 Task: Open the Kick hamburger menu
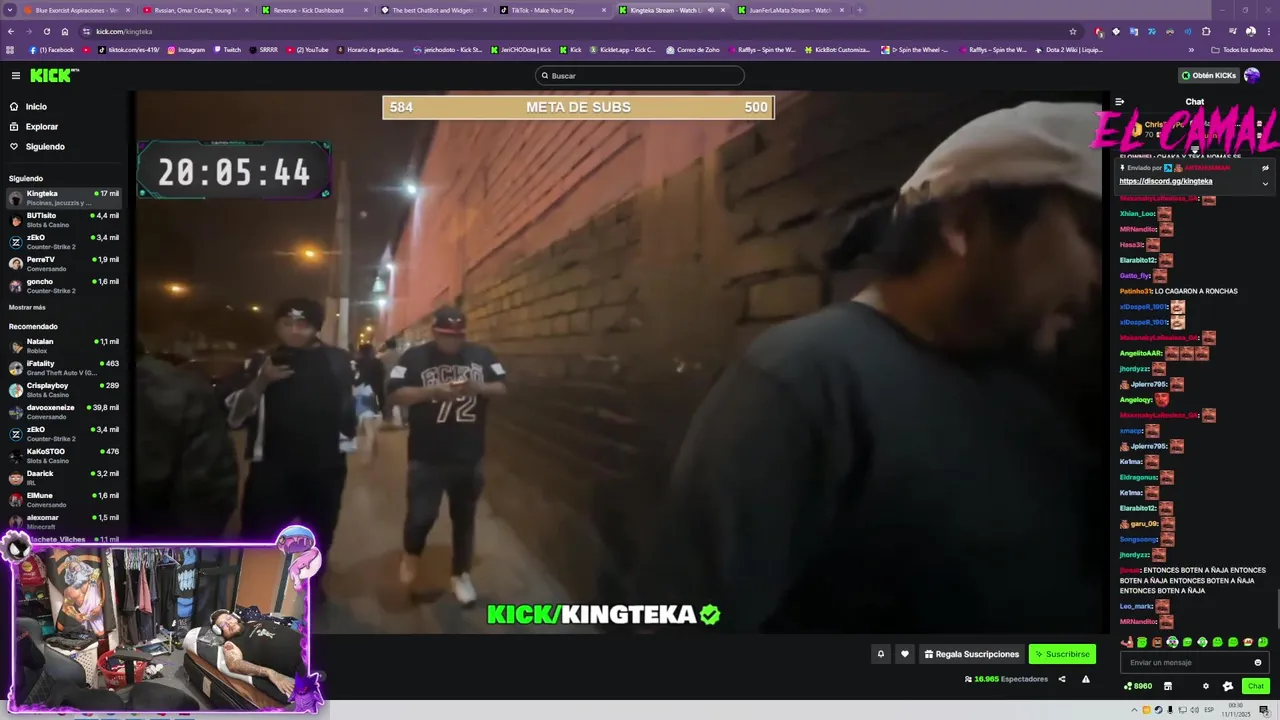[x=15, y=76]
